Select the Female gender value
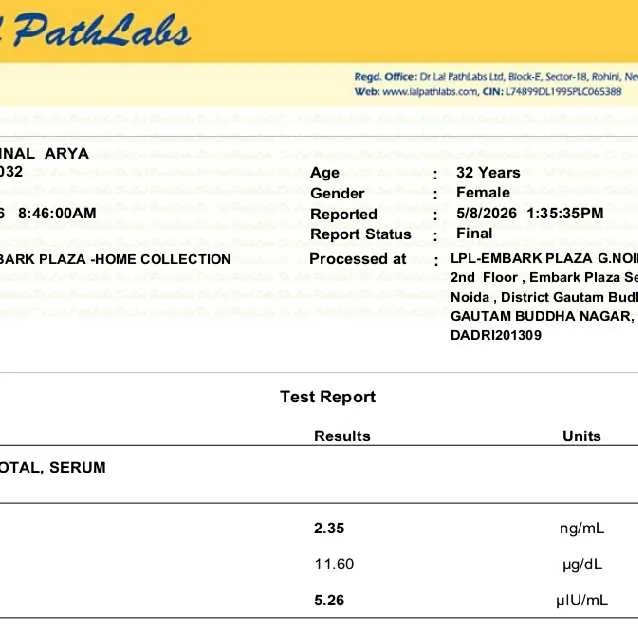This screenshot has width=638, height=638. [x=483, y=192]
